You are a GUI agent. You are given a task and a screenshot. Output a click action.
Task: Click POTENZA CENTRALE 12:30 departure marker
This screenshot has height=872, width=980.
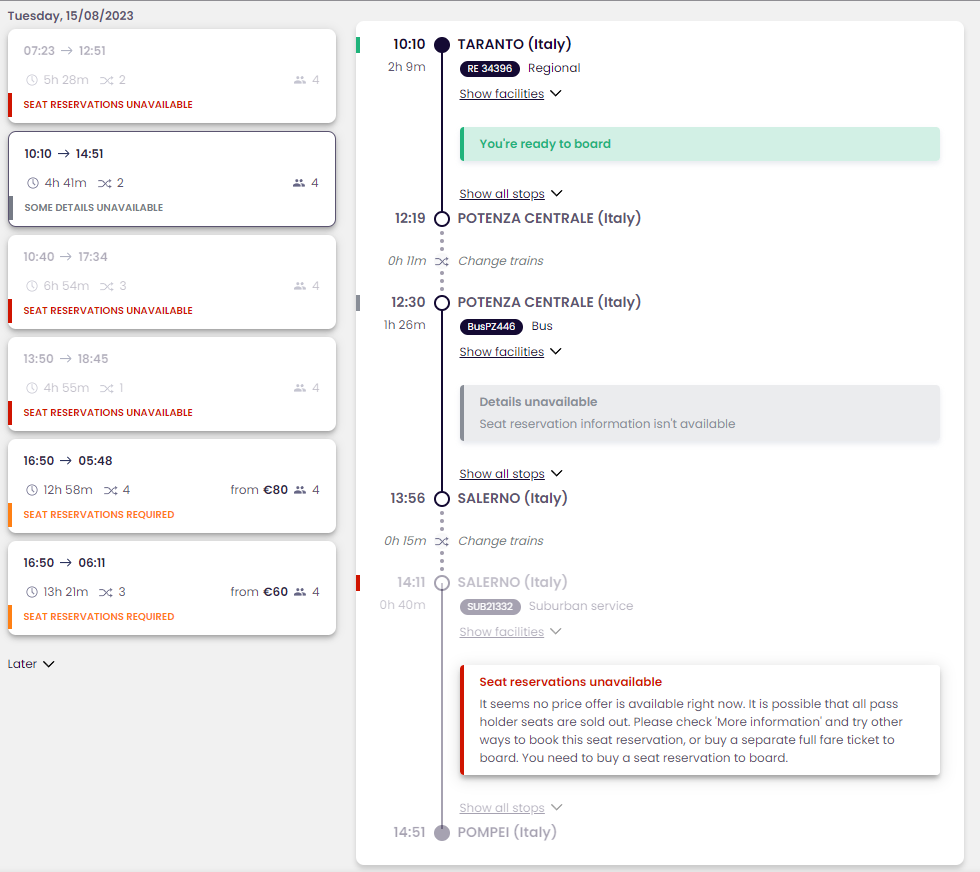point(442,303)
